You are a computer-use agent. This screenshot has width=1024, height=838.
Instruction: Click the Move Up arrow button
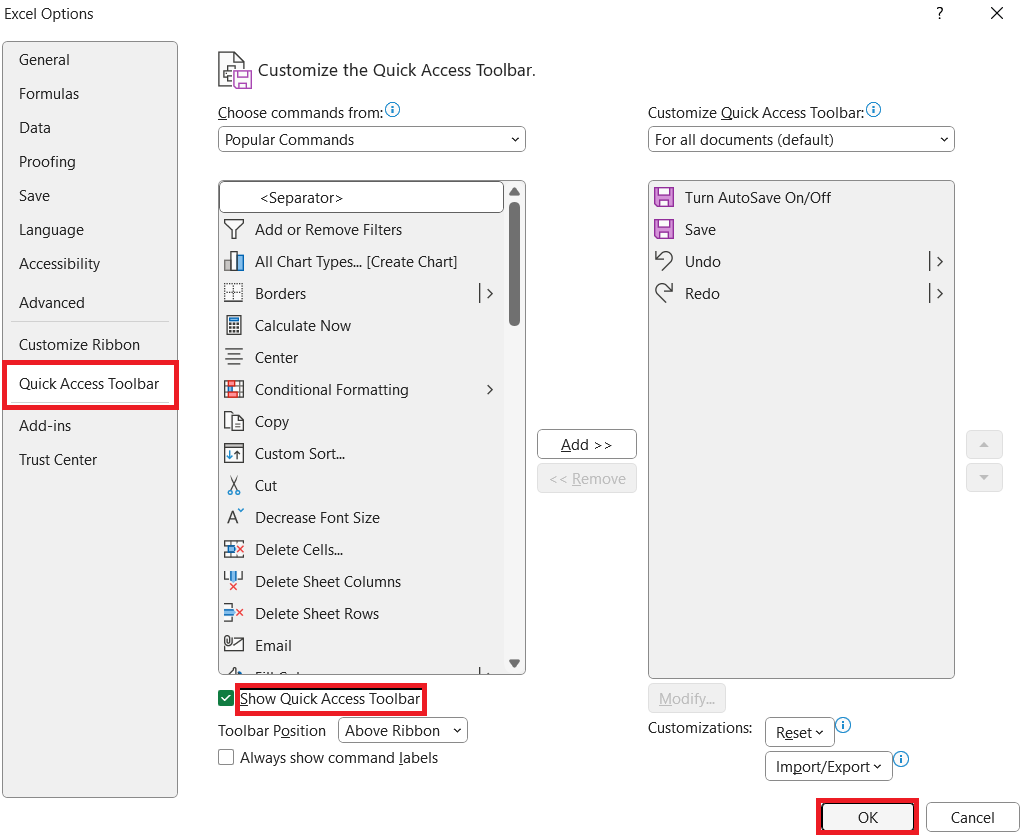click(x=984, y=445)
